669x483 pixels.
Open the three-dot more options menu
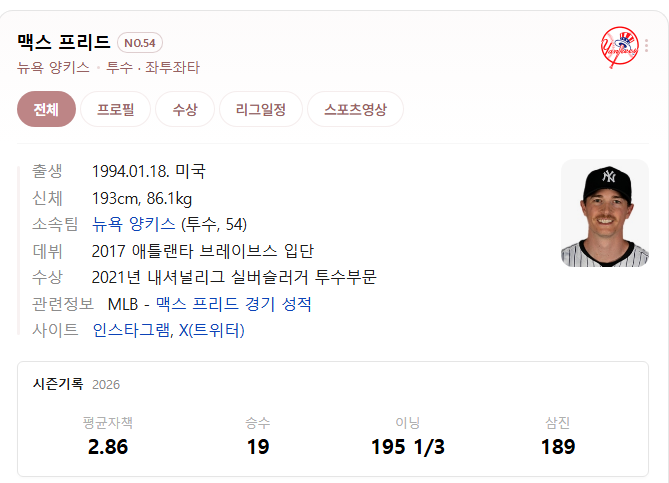coord(647,46)
